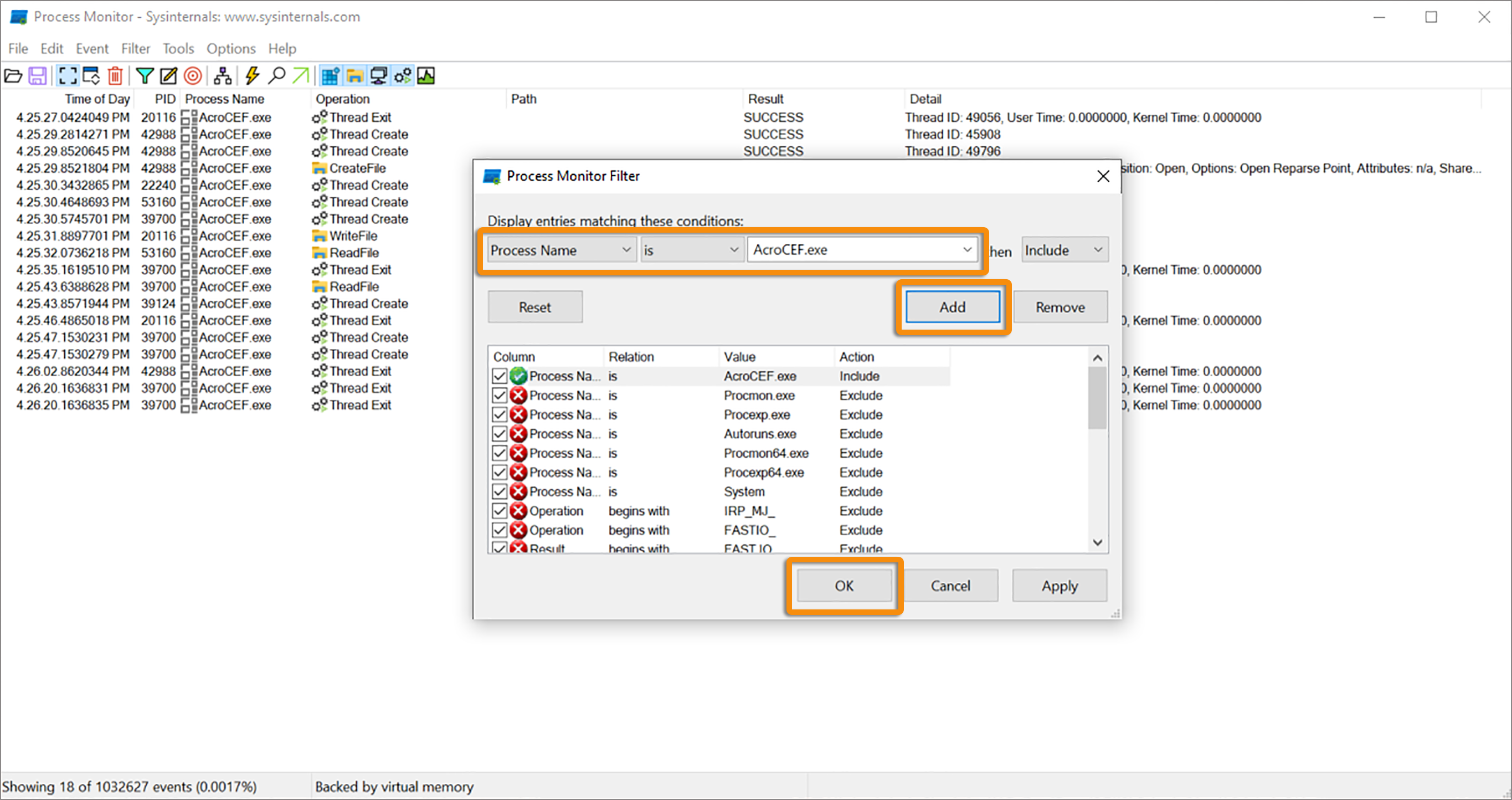Disable the System process exclude rule

click(x=500, y=491)
